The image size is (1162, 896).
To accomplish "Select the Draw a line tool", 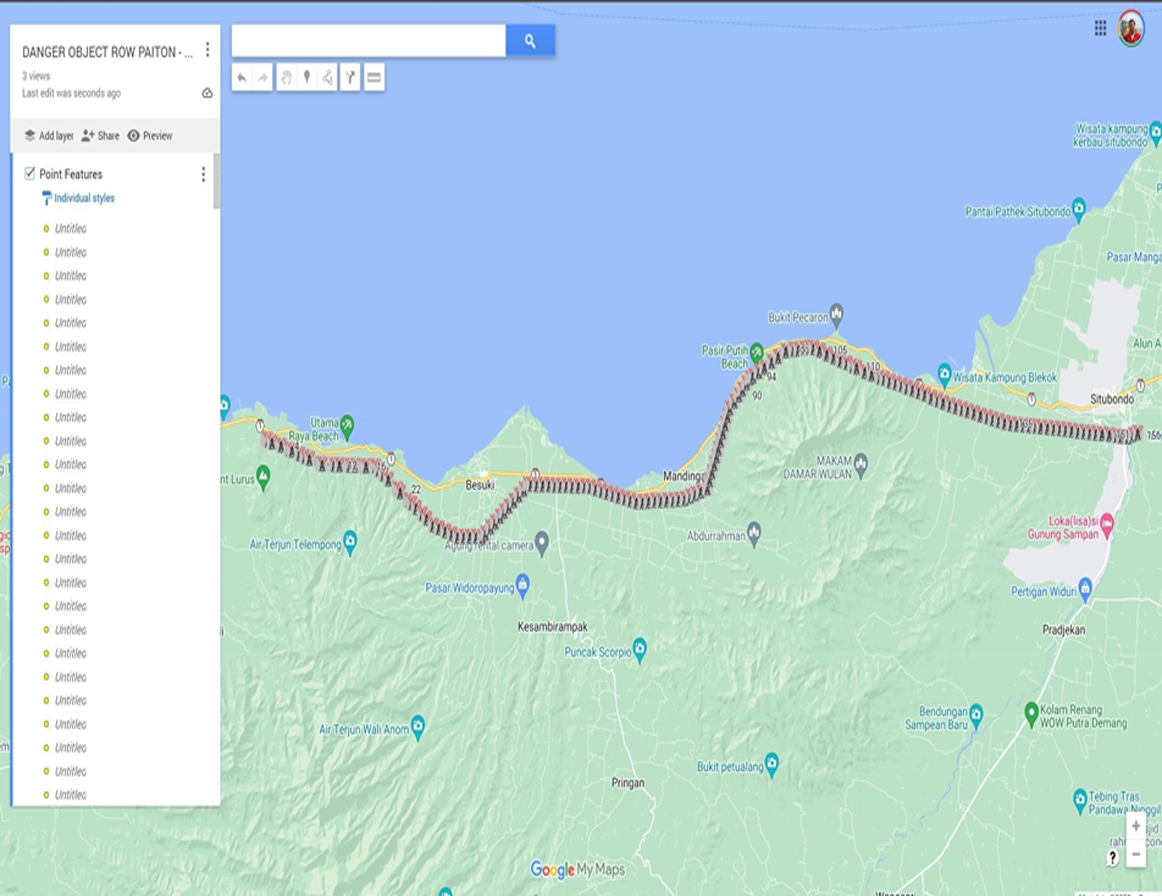I will click(x=327, y=78).
